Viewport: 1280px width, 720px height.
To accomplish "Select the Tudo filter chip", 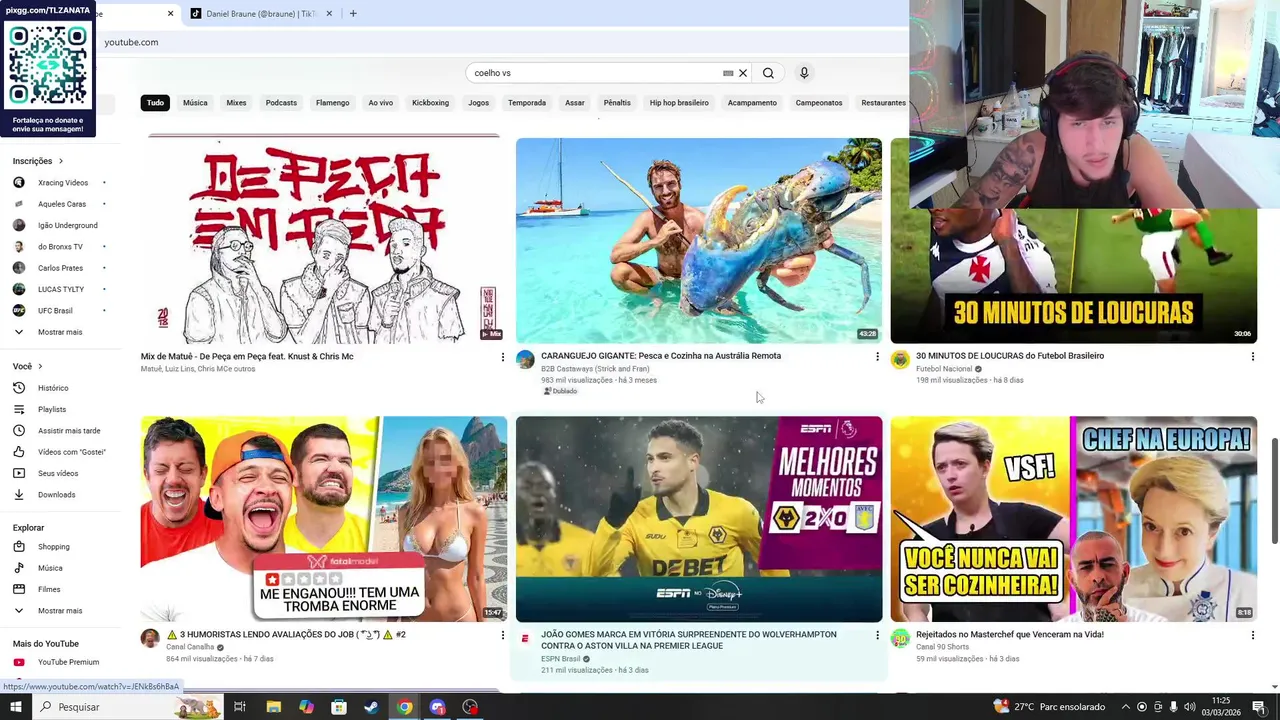I will coord(155,103).
